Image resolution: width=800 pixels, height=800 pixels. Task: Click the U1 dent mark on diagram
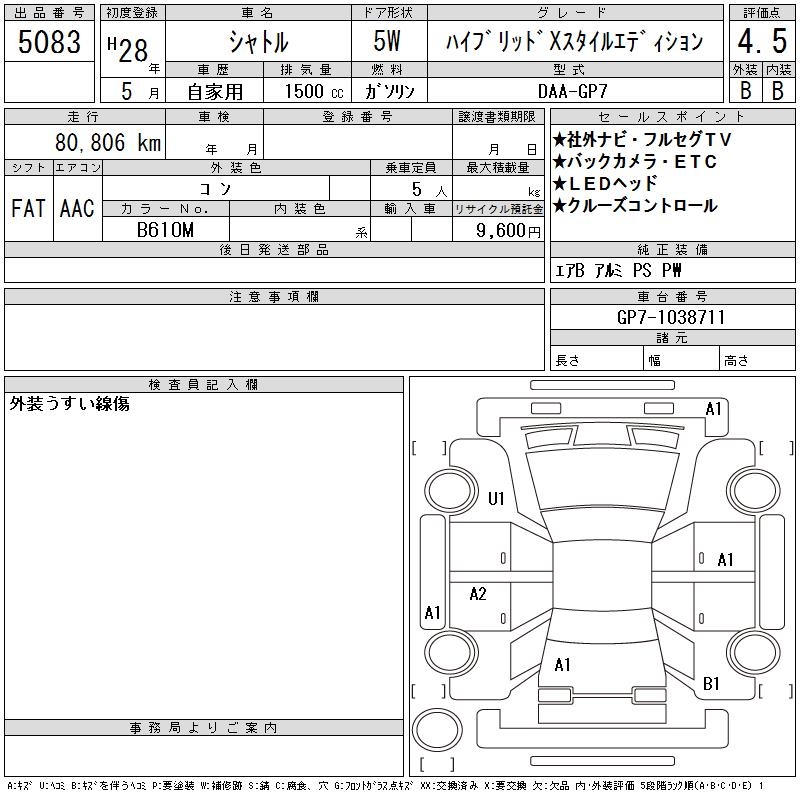click(x=496, y=498)
